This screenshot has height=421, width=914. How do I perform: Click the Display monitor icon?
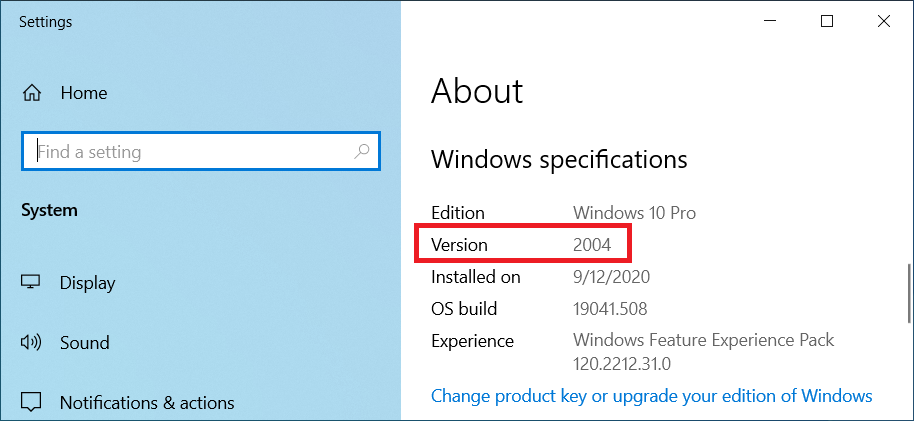point(30,282)
